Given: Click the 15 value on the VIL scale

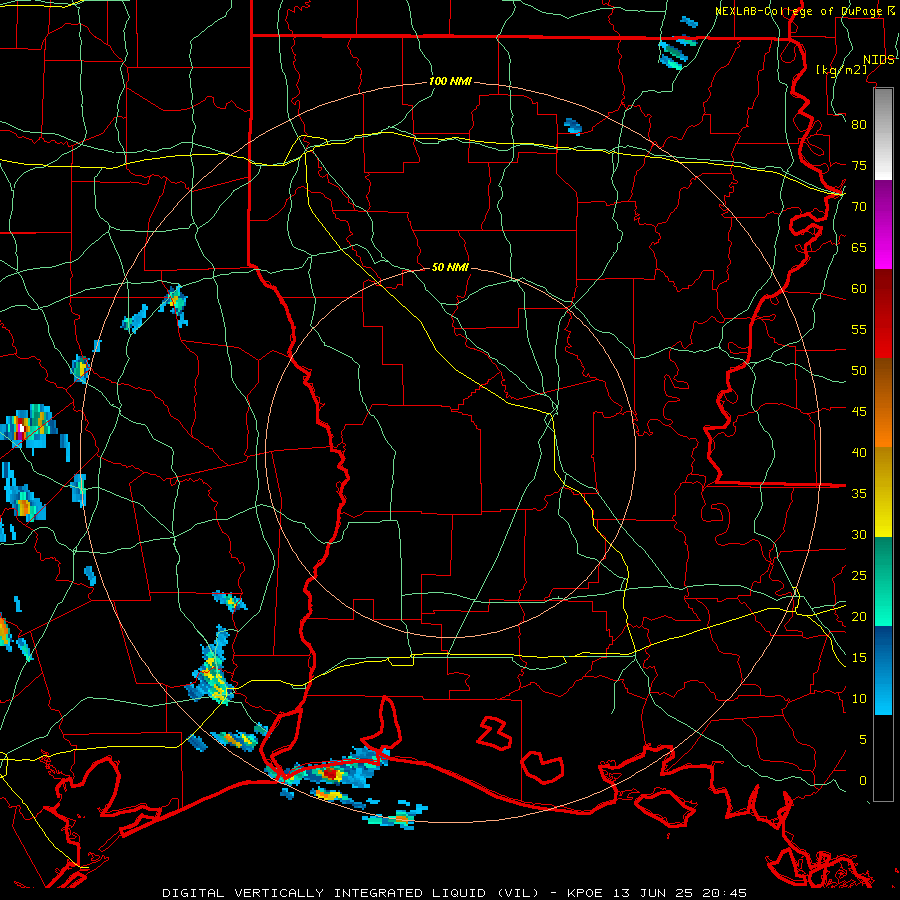Looking at the screenshot, I should pyautogui.click(x=859, y=658).
